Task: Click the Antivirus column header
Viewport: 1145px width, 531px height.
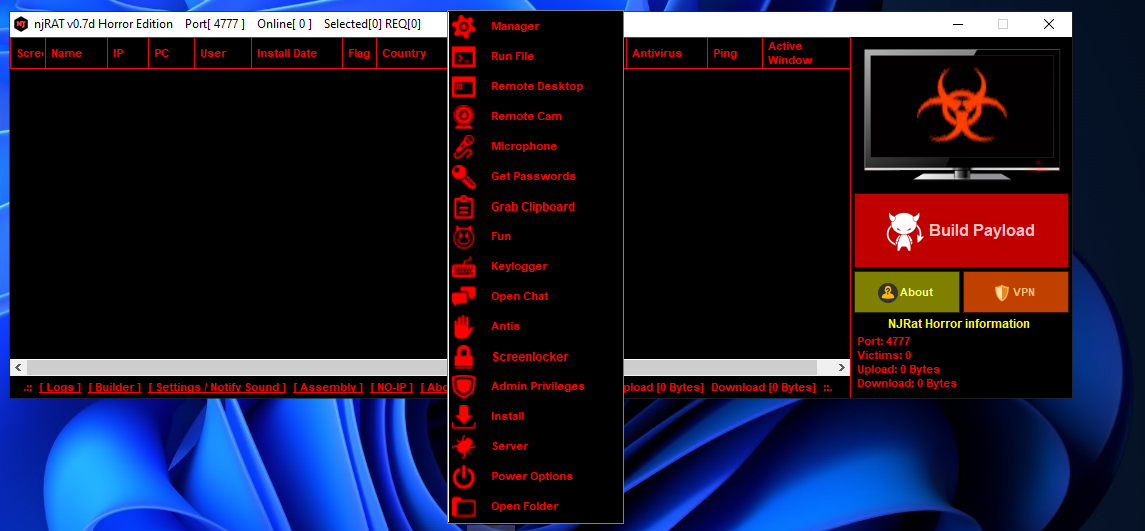Action: coord(667,53)
